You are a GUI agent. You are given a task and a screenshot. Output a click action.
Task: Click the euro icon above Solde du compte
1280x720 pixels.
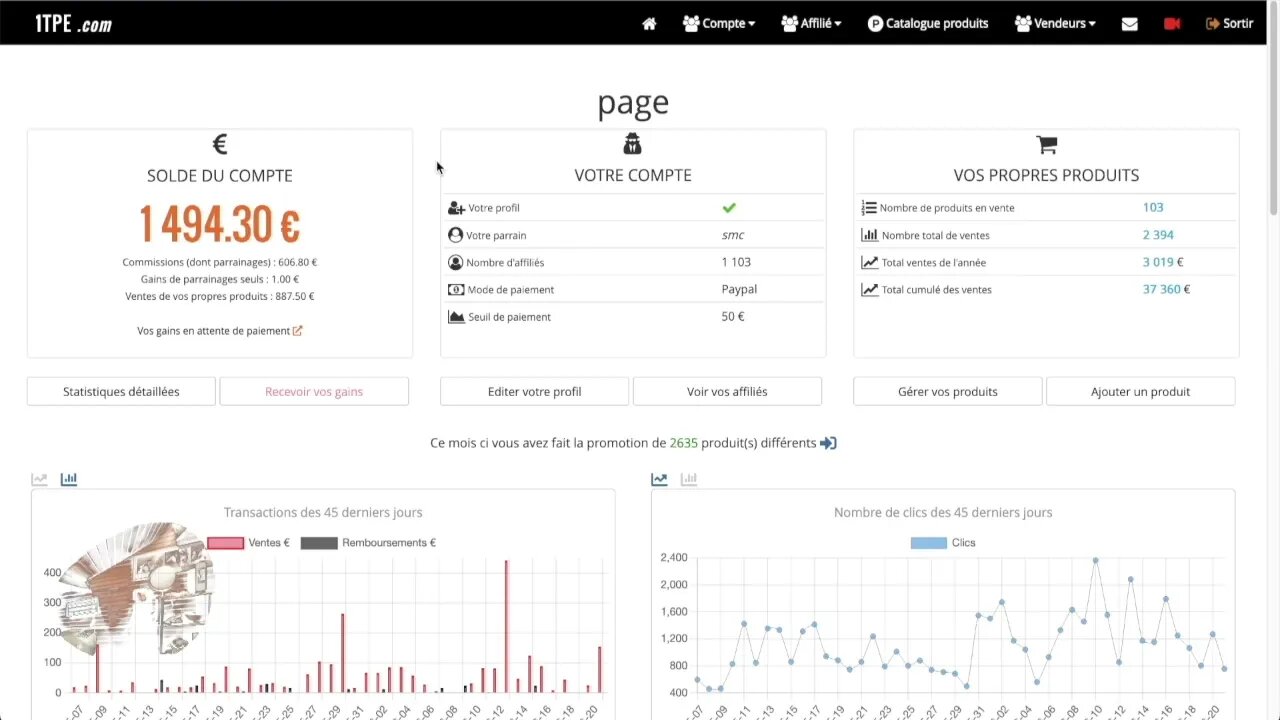pyautogui.click(x=220, y=144)
